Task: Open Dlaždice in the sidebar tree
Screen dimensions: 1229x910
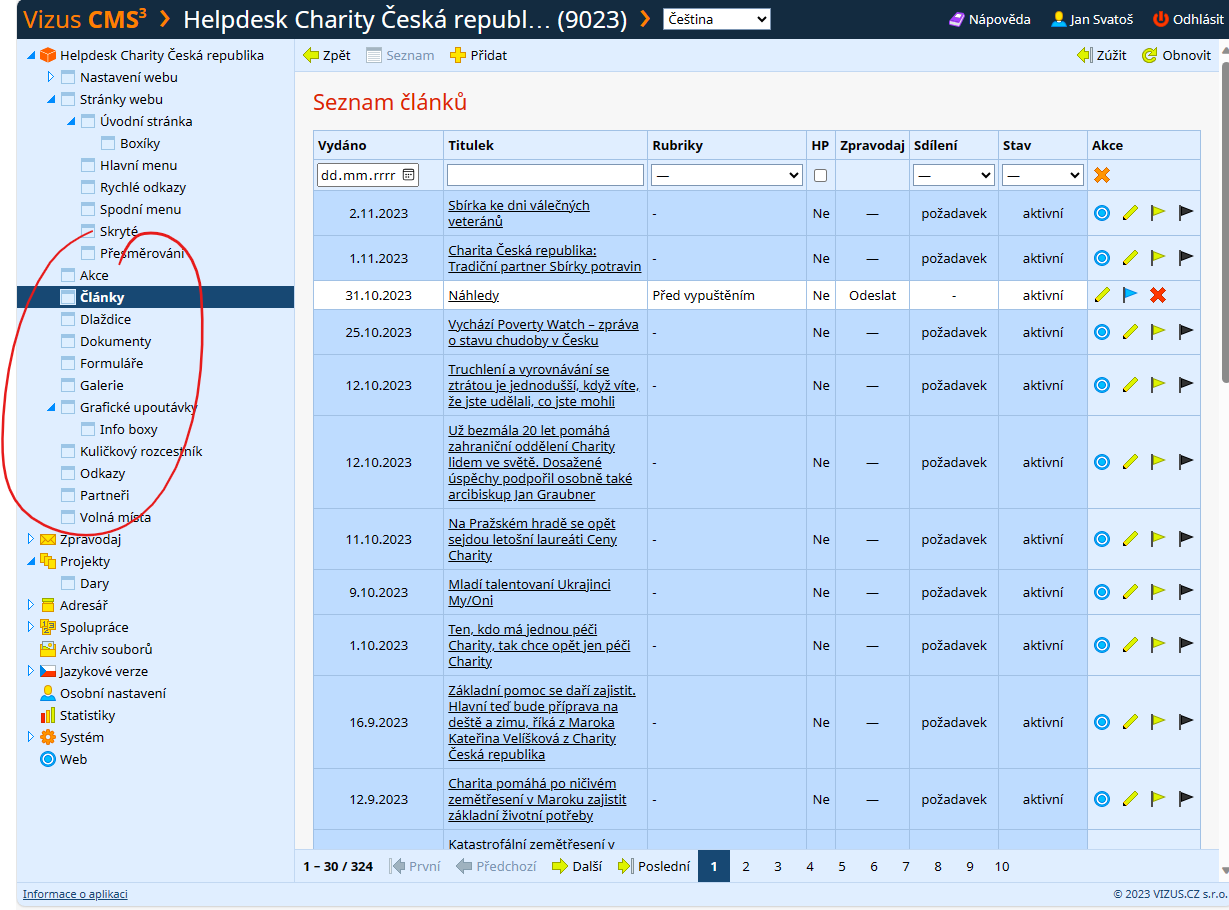Action: 105,319
